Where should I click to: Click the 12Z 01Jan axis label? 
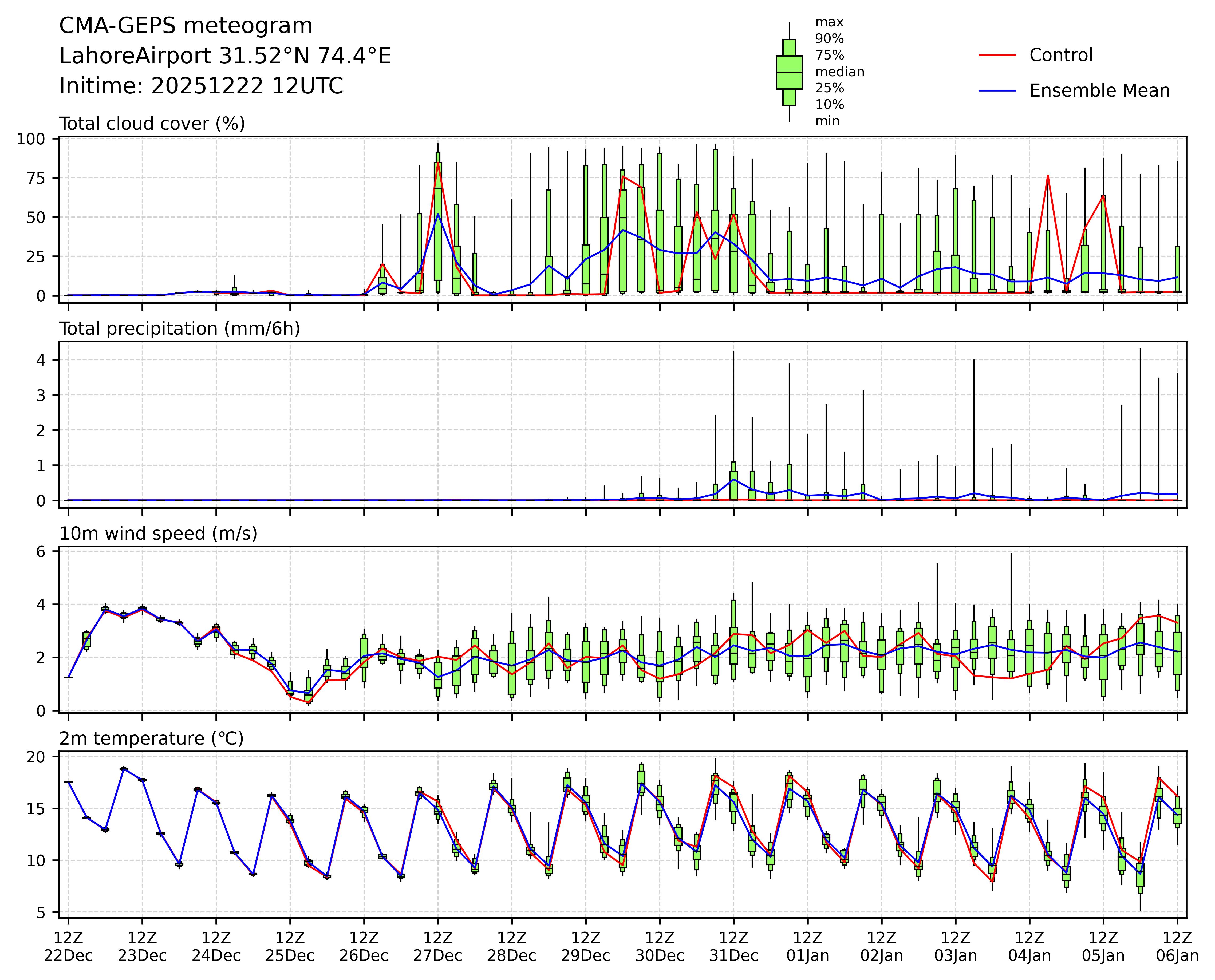click(x=807, y=947)
